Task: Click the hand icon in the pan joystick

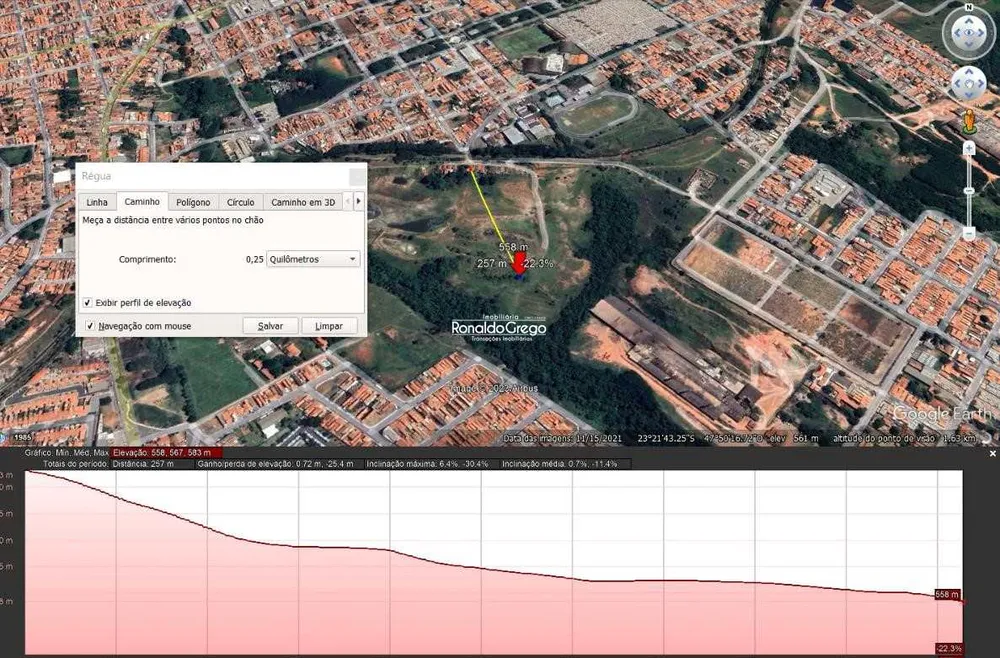Action: 969,85
